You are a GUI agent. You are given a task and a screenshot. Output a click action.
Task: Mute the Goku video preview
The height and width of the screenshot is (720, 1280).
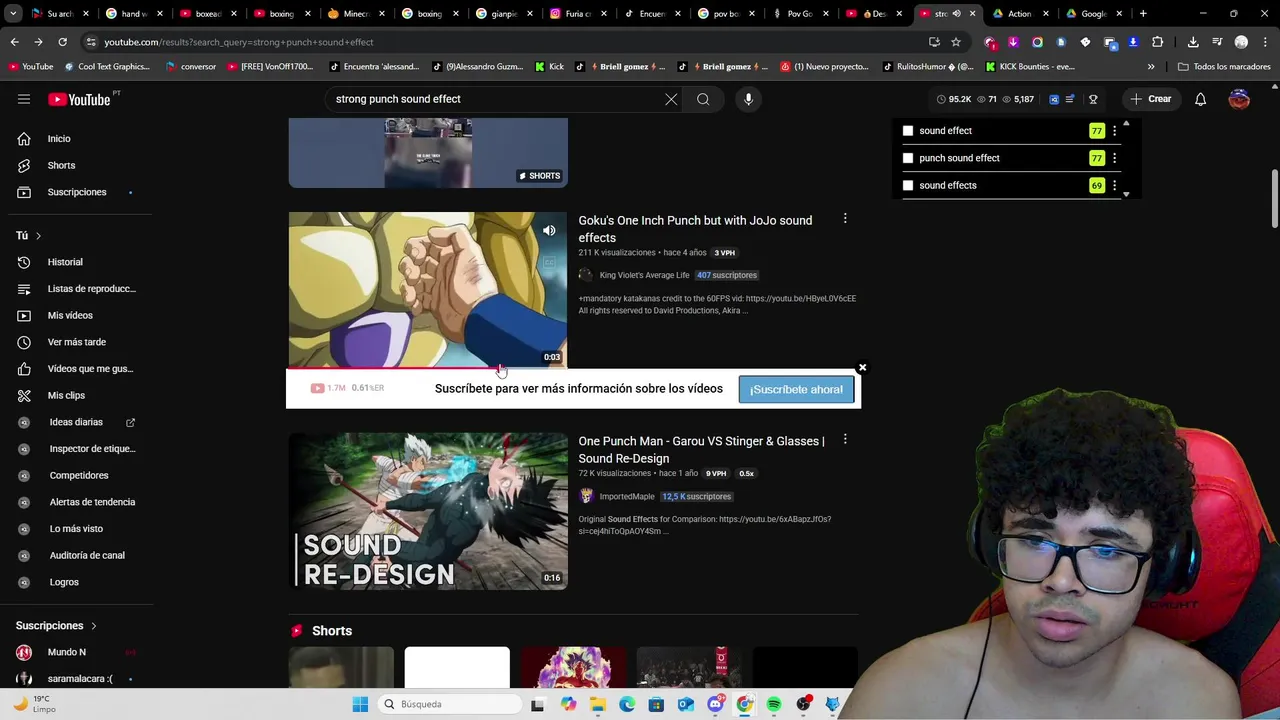pyautogui.click(x=549, y=231)
